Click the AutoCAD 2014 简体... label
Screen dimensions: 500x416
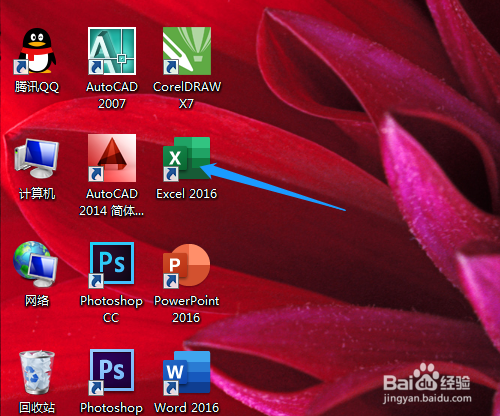click(x=111, y=202)
